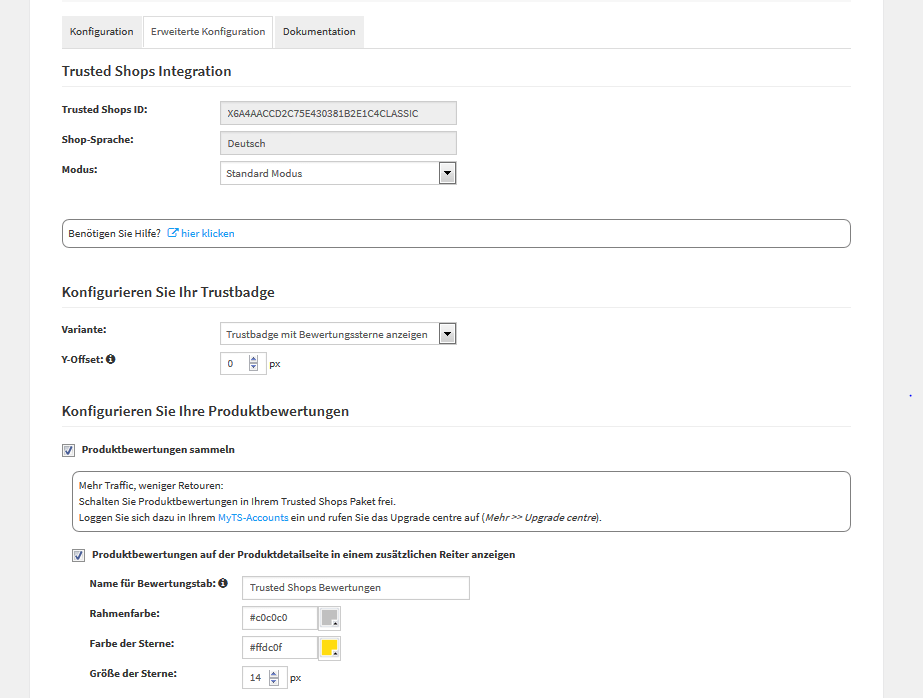Disable the Produktbewertungen sammeln checkbox
The width and height of the screenshot is (923, 698).
[x=68, y=450]
